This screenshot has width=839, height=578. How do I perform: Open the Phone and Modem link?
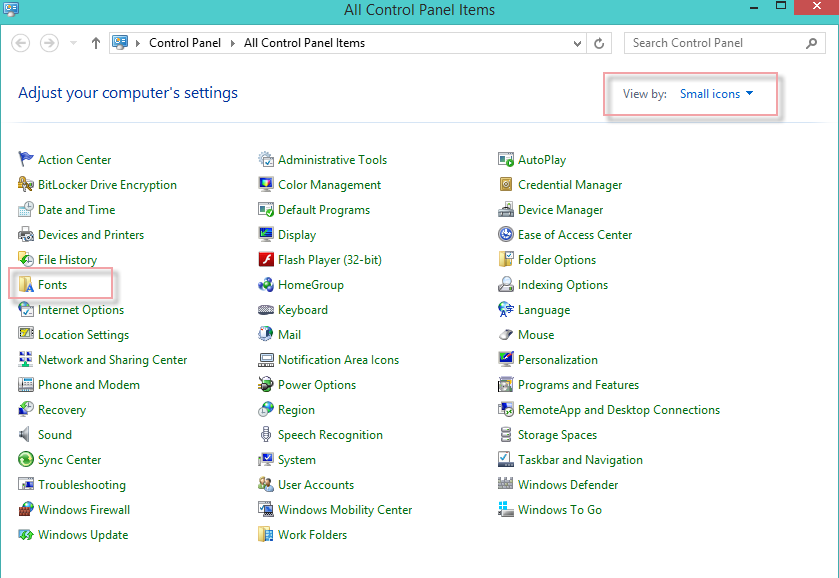[x=89, y=385]
